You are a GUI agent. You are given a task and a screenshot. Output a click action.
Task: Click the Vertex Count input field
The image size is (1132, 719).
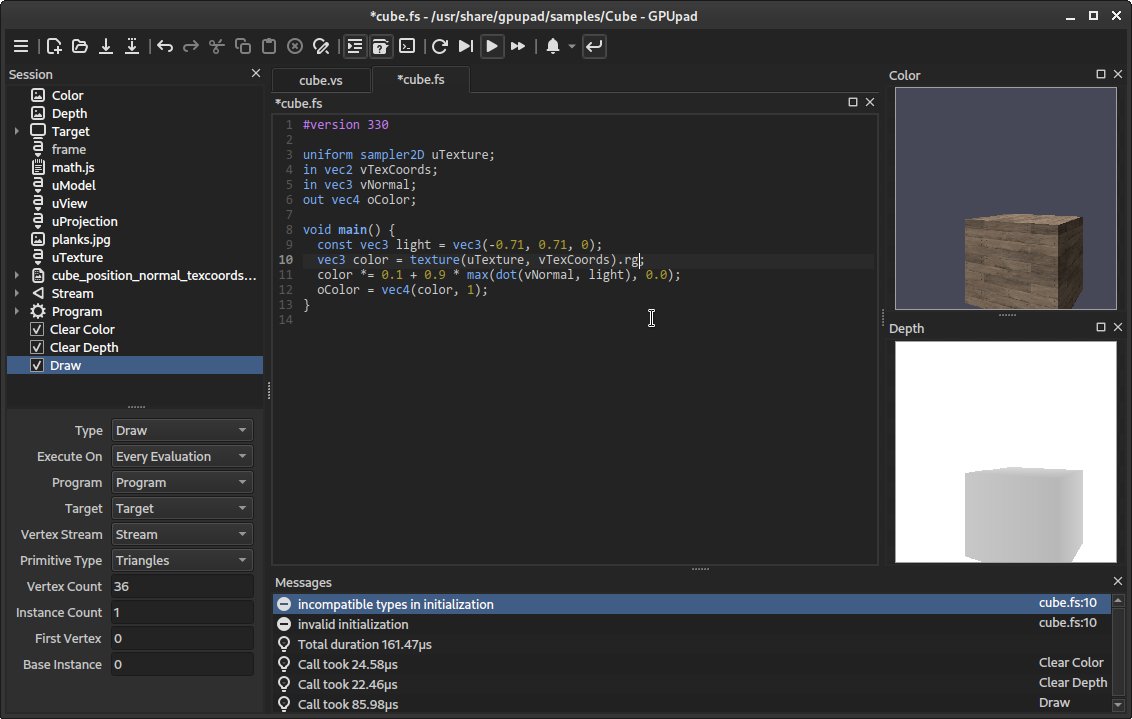(x=181, y=587)
